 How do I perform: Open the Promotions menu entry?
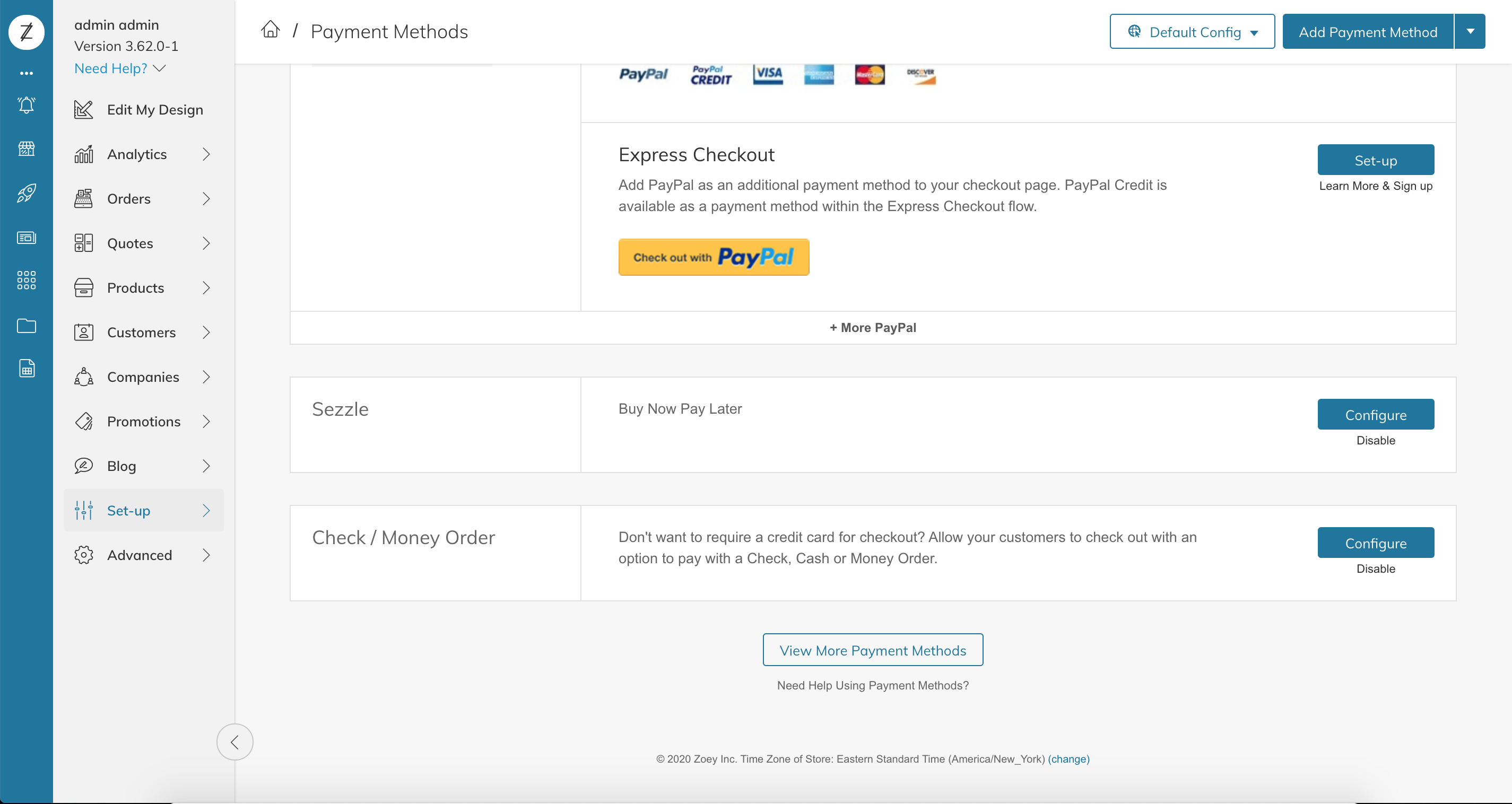click(143, 421)
